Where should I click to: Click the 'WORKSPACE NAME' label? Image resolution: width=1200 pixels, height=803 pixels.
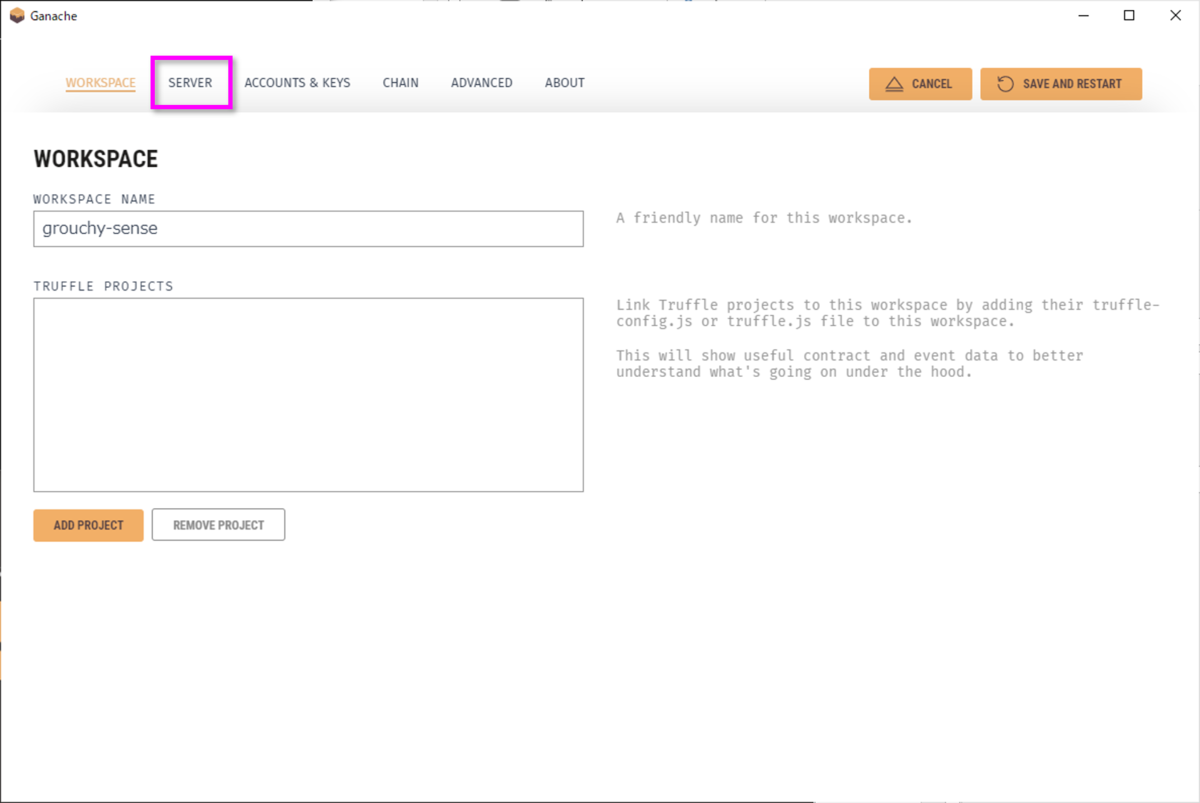[94, 199]
